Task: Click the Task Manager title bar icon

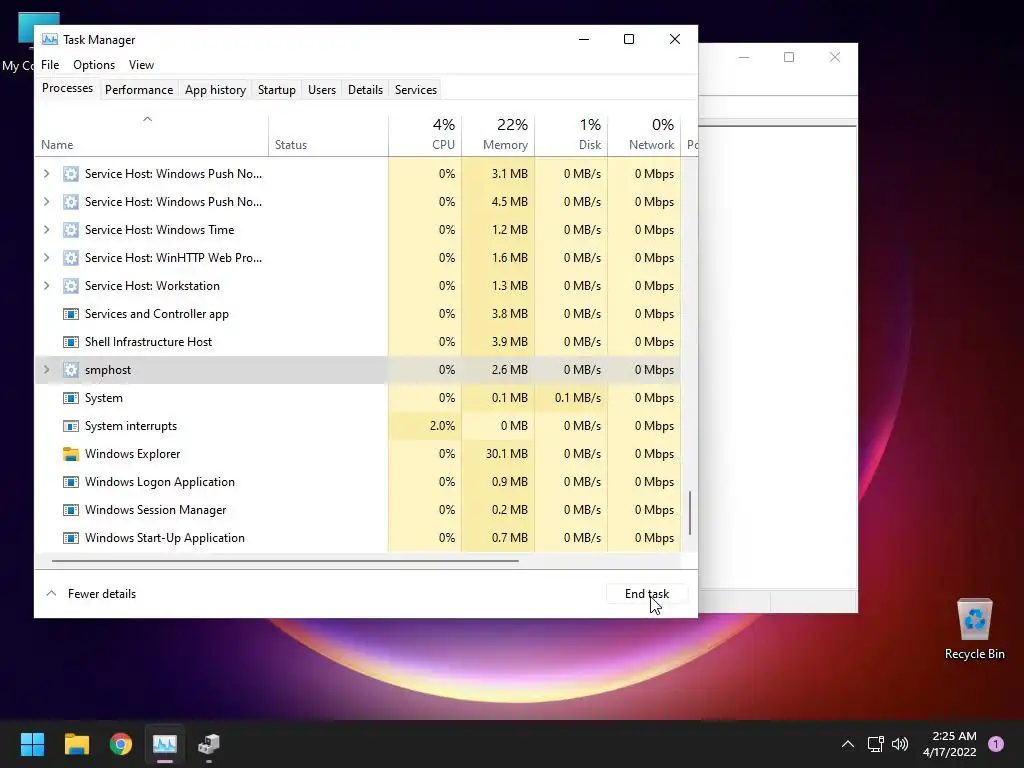Action: pyautogui.click(x=50, y=39)
